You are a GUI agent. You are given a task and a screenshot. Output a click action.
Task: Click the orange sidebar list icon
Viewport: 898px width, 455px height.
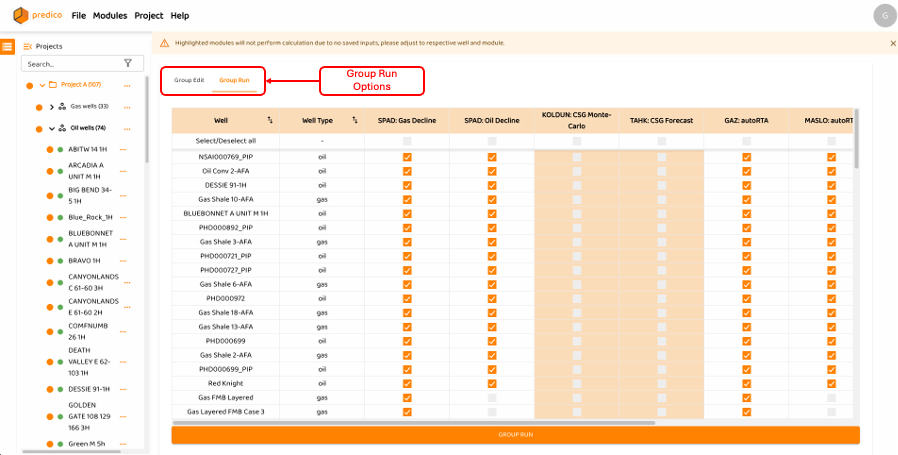click(8, 47)
